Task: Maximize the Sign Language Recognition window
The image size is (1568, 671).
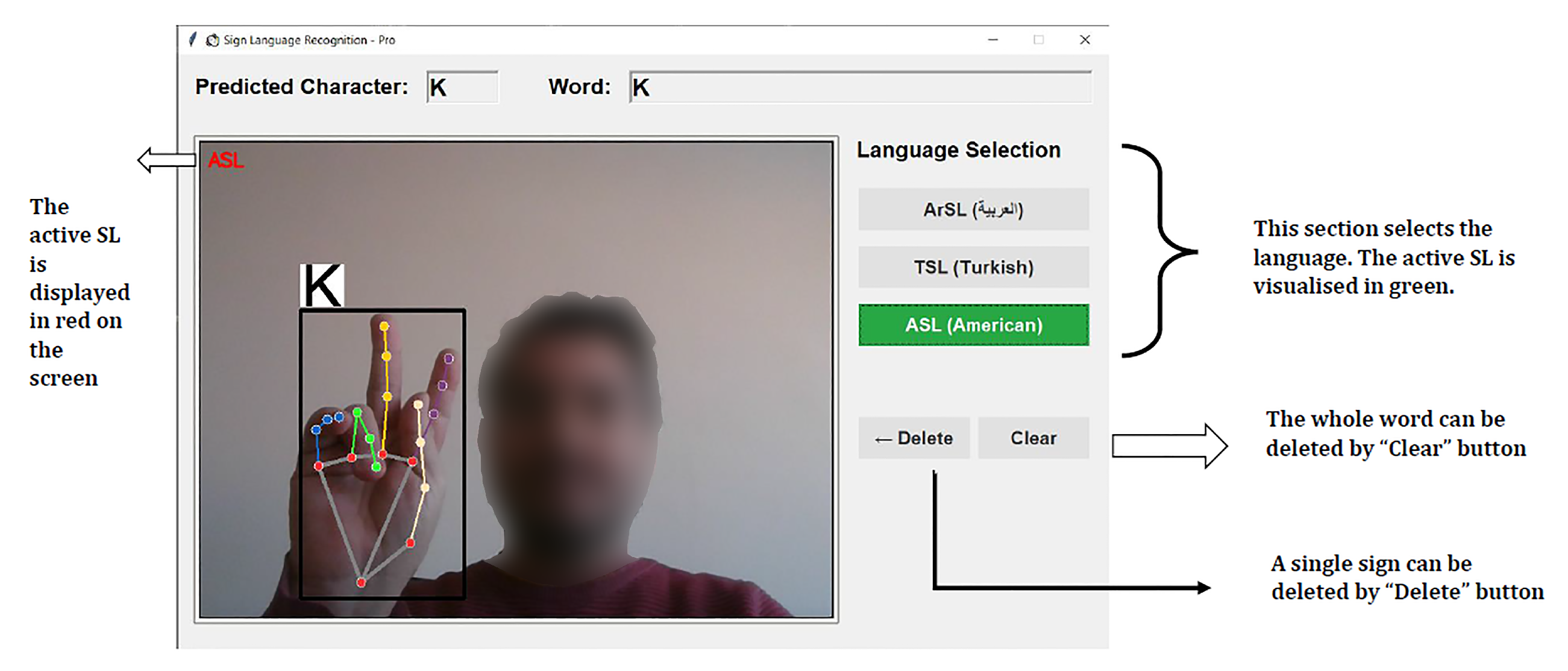Action: click(x=1038, y=40)
